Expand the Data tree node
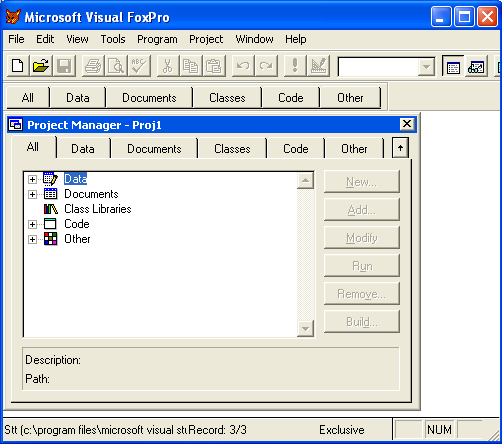 tap(32, 179)
